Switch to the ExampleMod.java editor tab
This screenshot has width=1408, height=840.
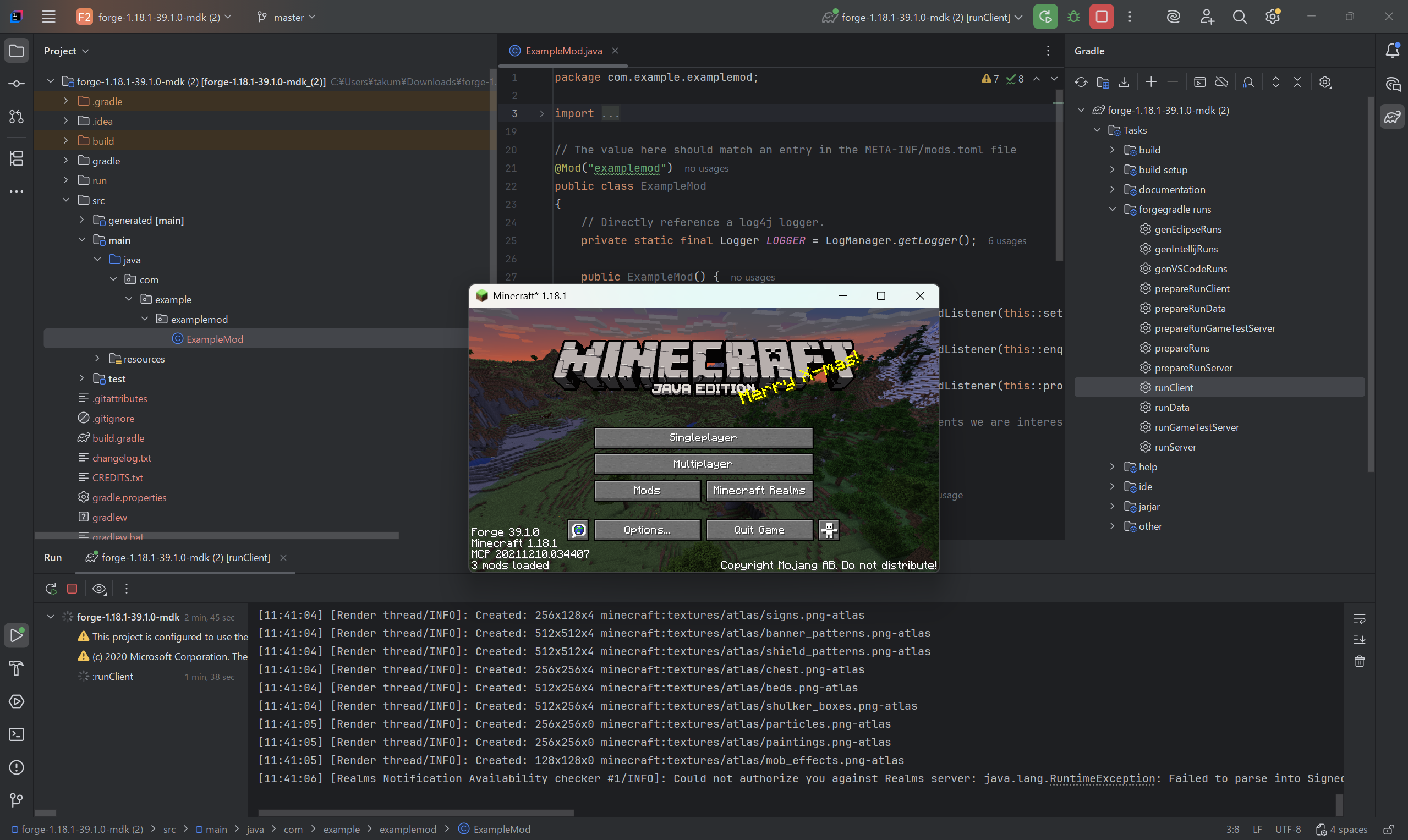click(562, 51)
